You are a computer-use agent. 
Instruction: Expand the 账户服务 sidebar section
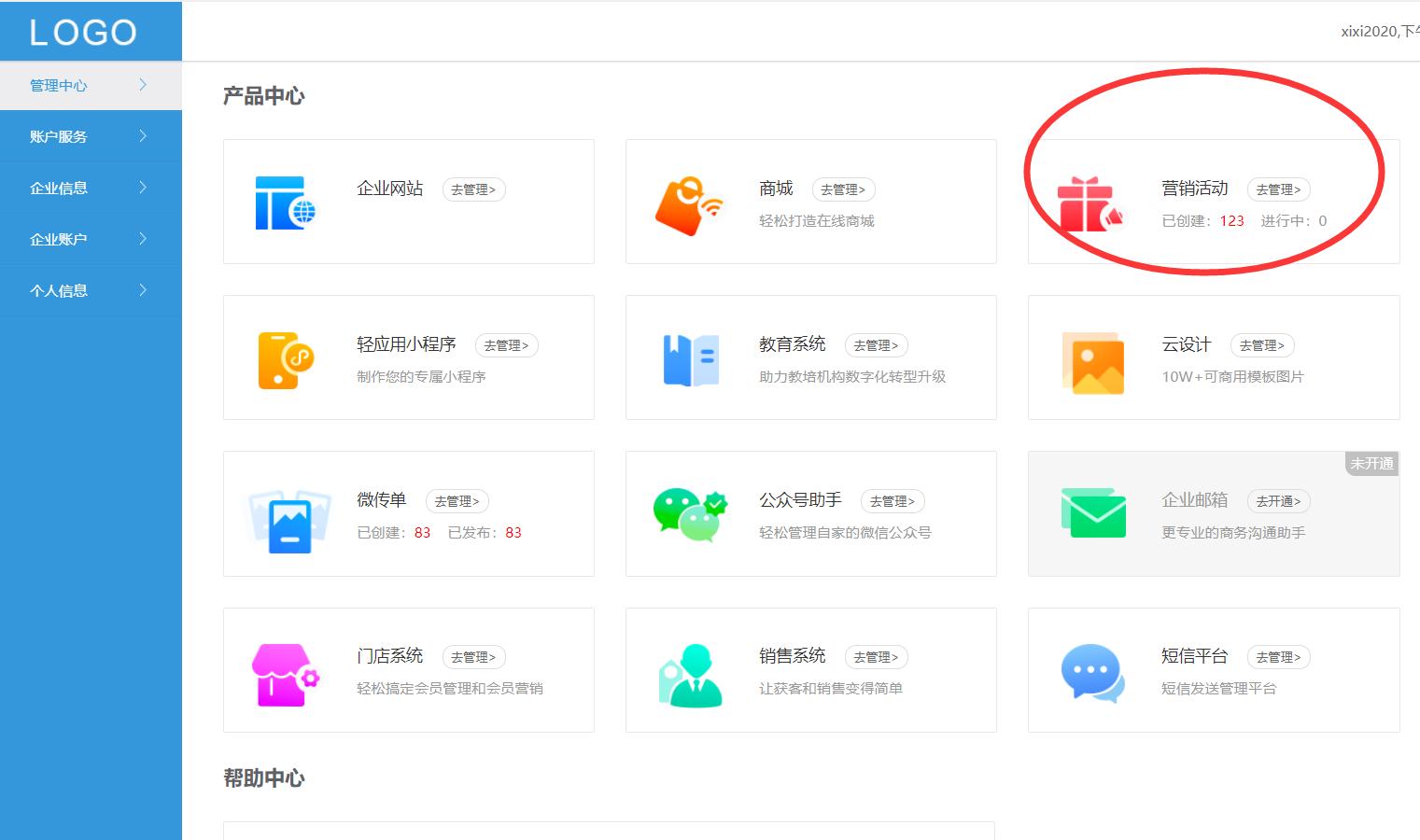point(58,135)
